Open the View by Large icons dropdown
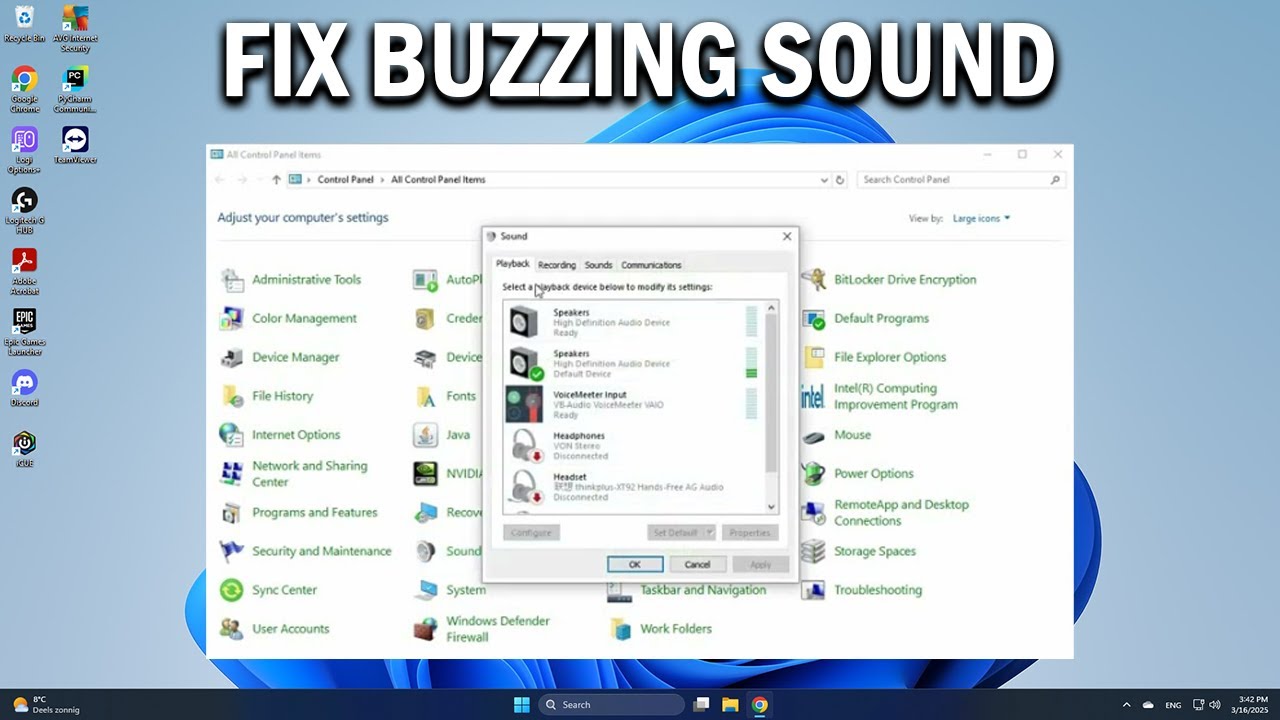 [981, 218]
